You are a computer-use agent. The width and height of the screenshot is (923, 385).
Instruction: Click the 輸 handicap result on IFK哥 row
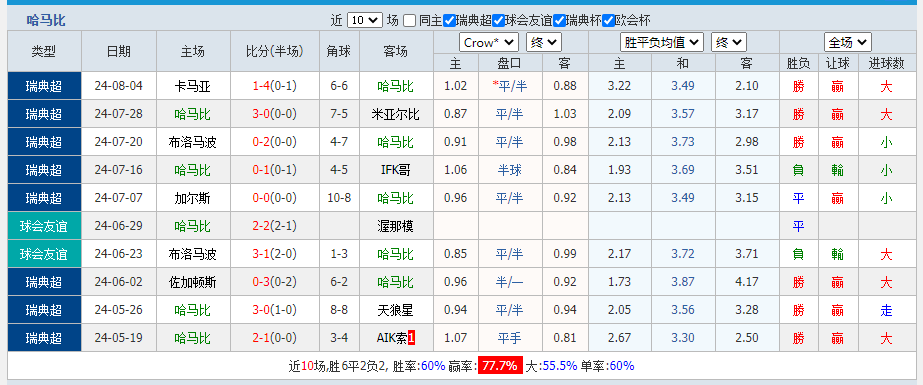[x=838, y=170]
